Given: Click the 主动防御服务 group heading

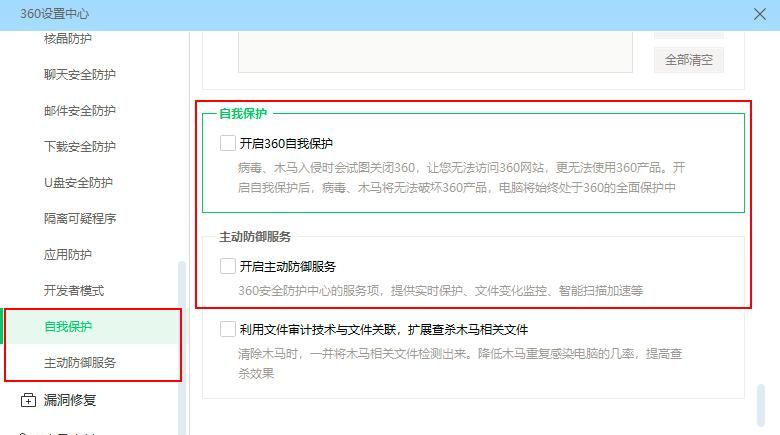Looking at the screenshot, I should [x=255, y=237].
